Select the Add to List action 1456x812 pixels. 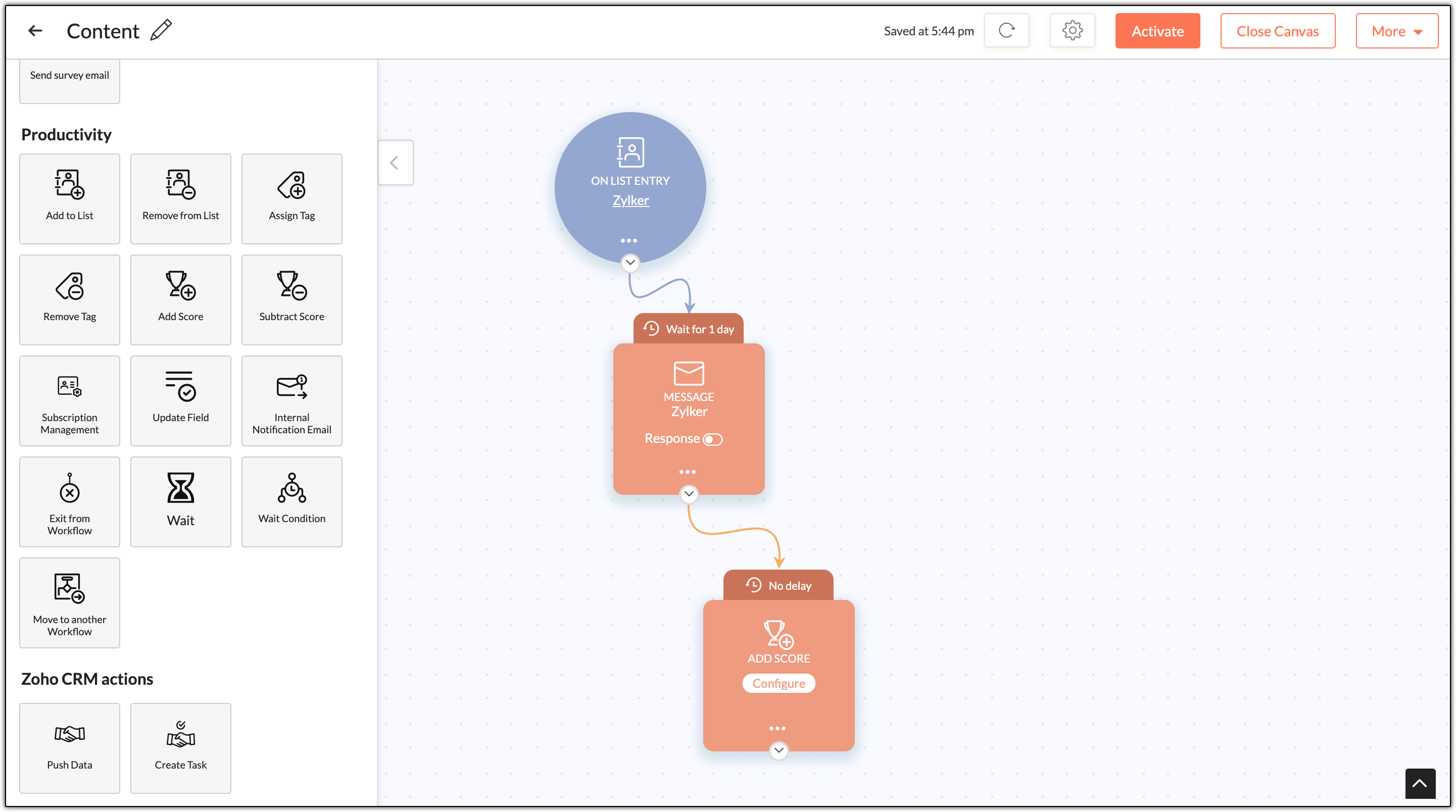pyautogui.click(x=70, y=199)
